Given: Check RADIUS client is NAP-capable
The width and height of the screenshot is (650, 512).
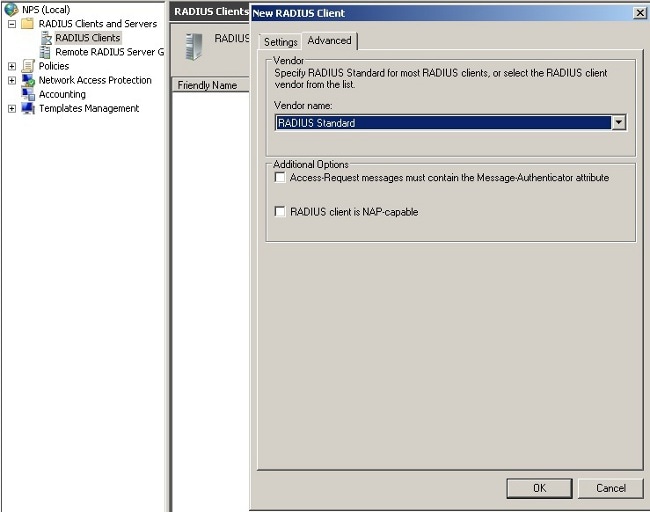Looking at the screenshot, I should pyautogui.click(x=280, y=212).
